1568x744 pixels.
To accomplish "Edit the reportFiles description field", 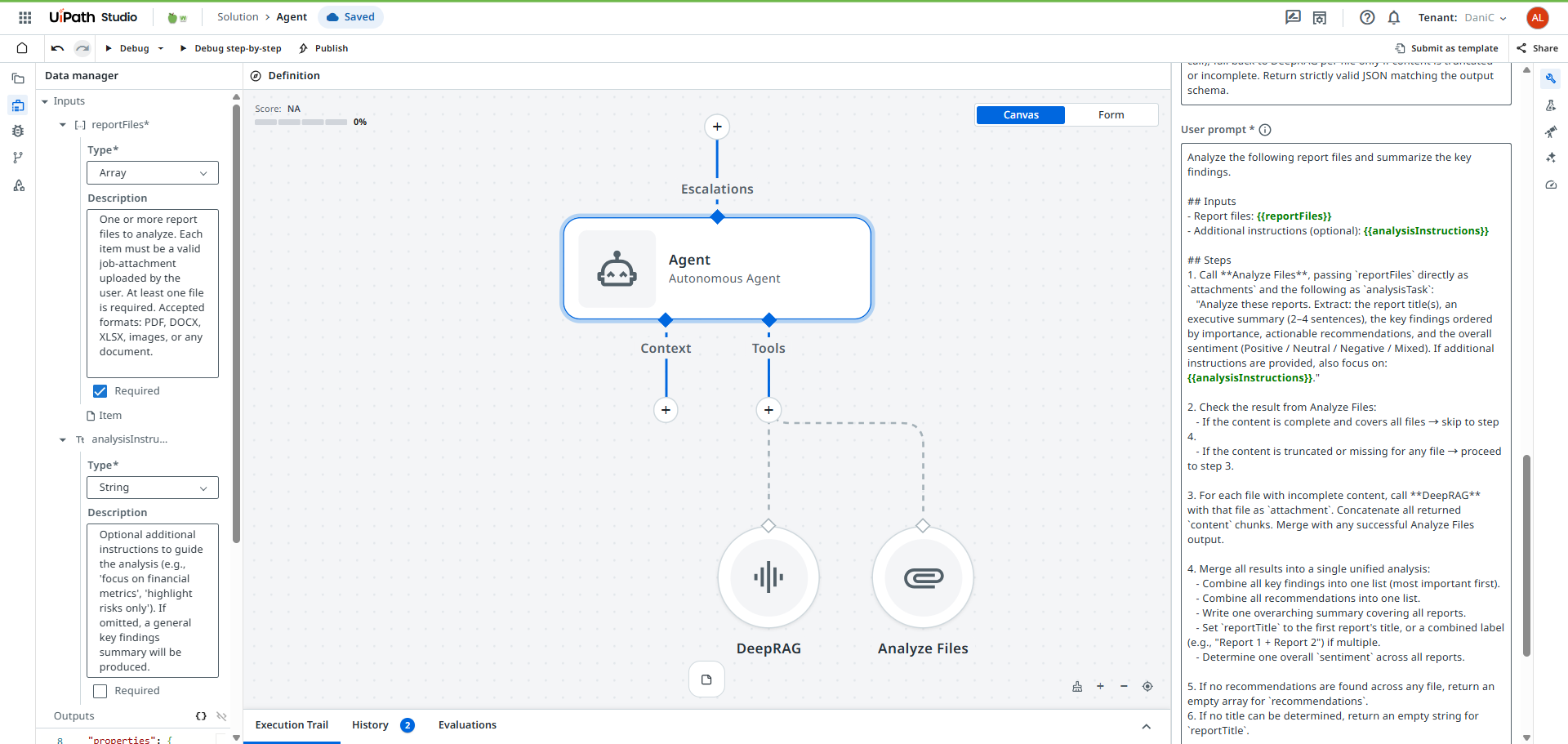I will click(153, 294).
